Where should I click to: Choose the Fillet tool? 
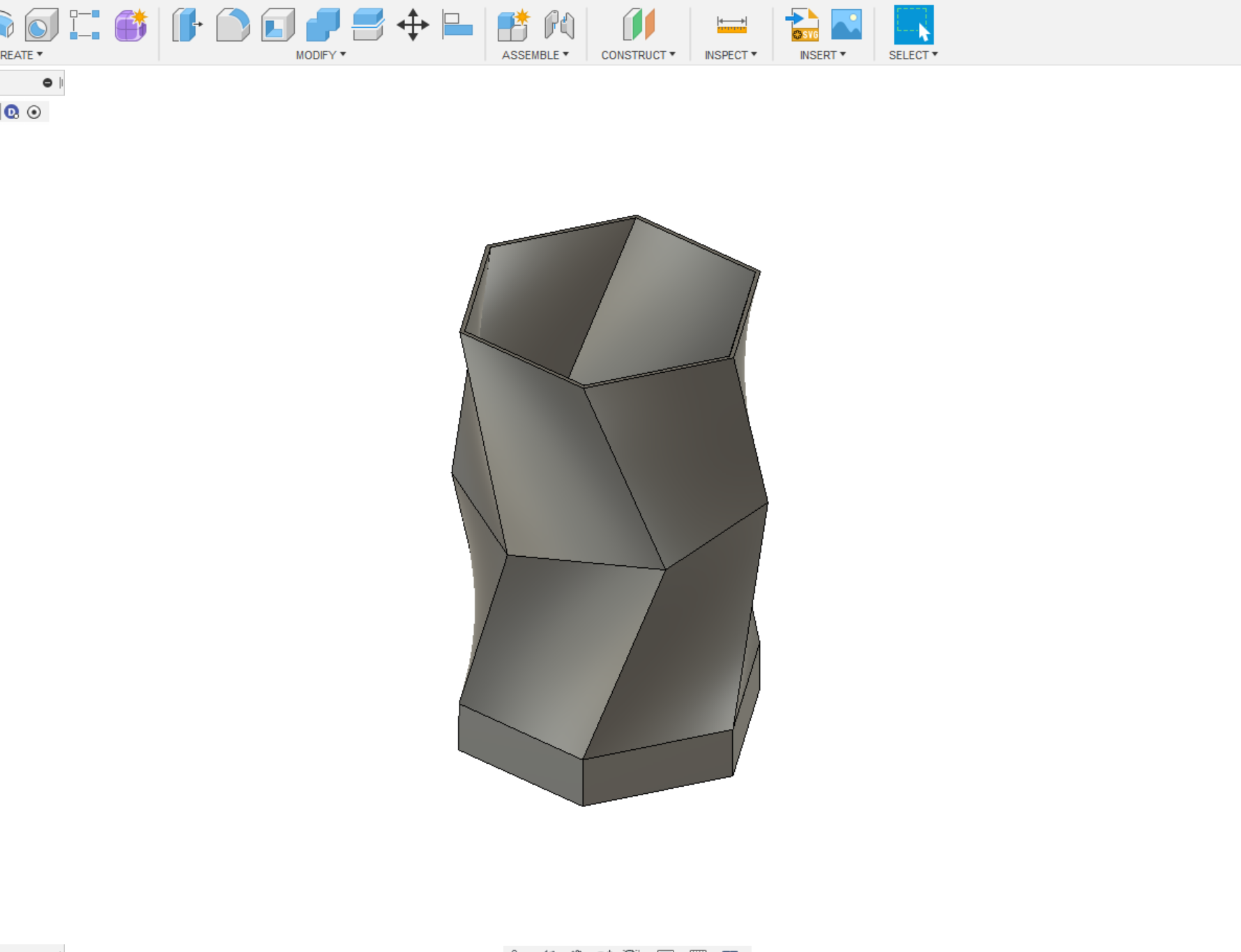233,25
